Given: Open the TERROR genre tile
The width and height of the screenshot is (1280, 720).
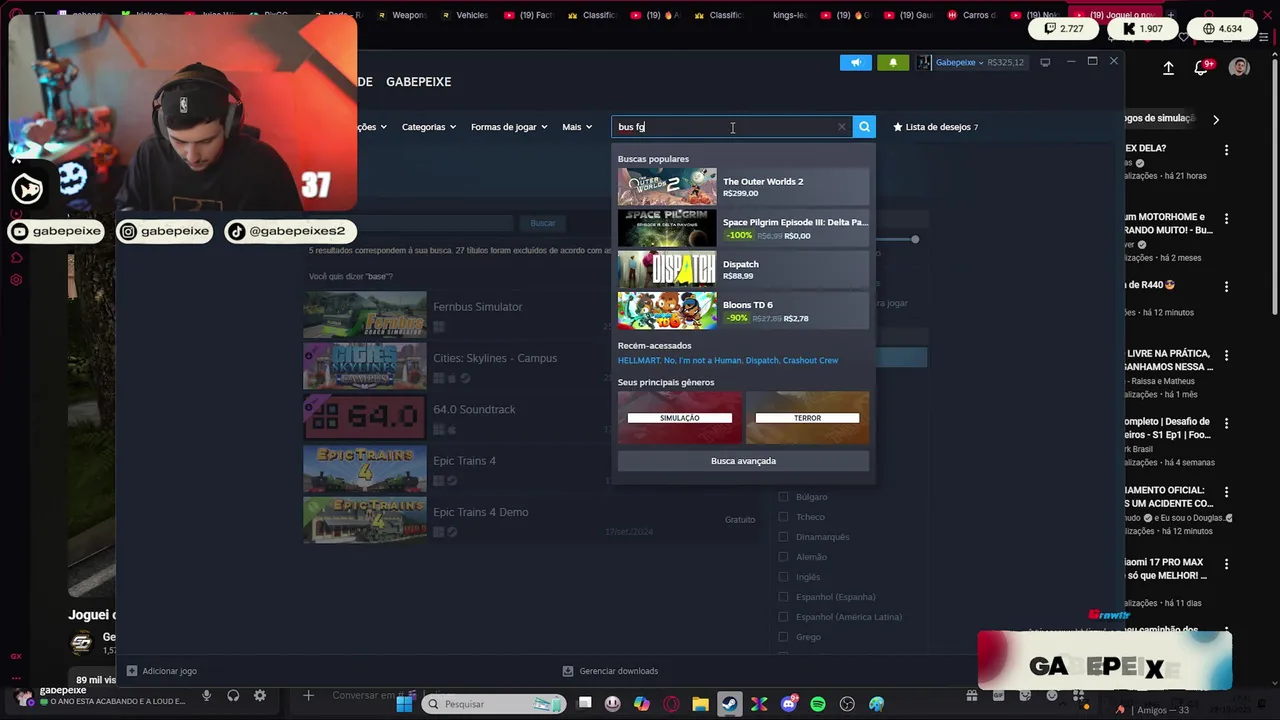Looking at the screenshot, I should coord(807,417).
